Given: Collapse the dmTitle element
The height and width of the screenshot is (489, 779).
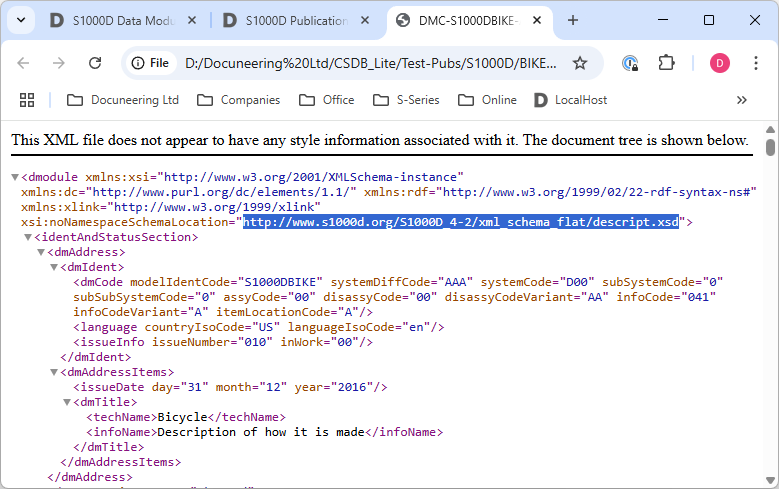Looking at the screenshot, I should (x=67, y=402).
